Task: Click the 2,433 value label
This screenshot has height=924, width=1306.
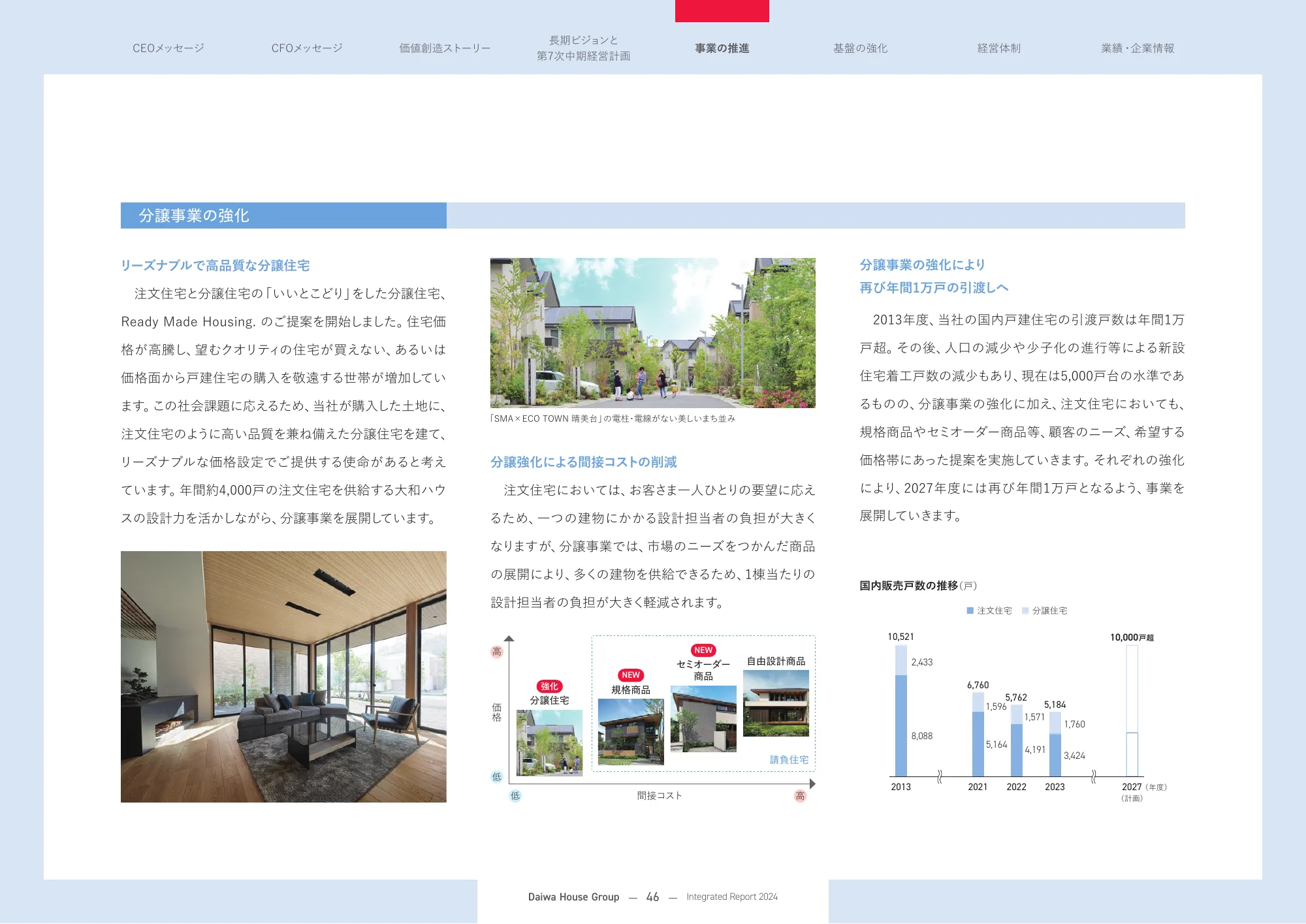Action: tap(922, 662)
